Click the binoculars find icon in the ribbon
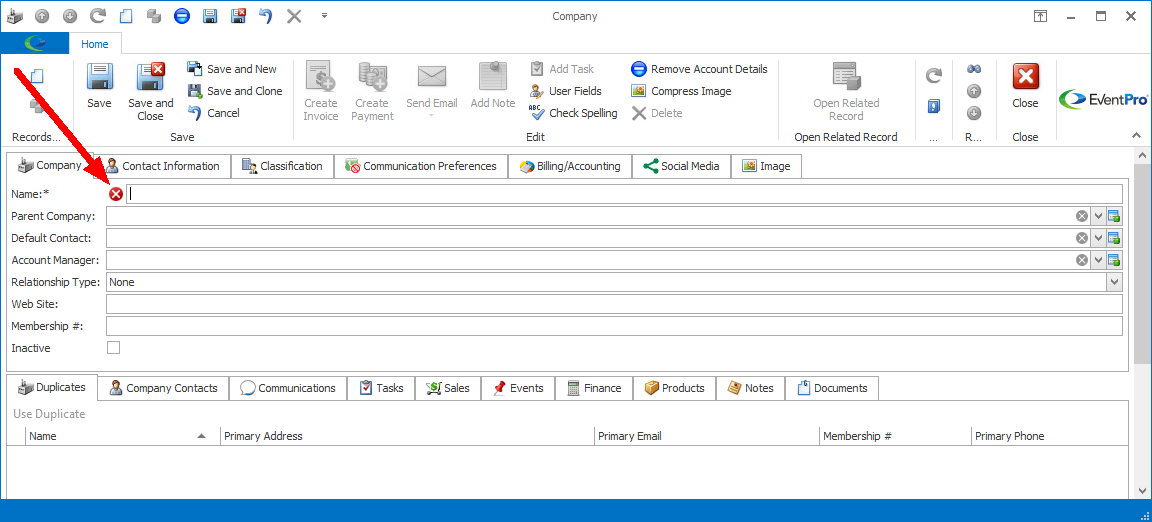1152x522 pixels. [973, 69]
